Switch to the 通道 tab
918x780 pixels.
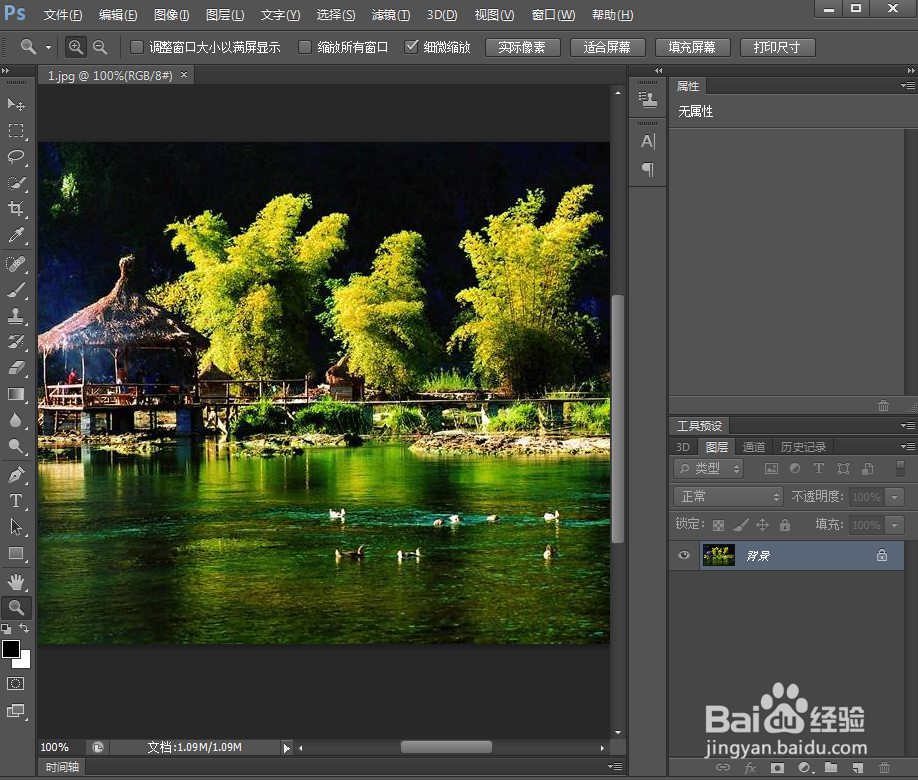(753, 447)
